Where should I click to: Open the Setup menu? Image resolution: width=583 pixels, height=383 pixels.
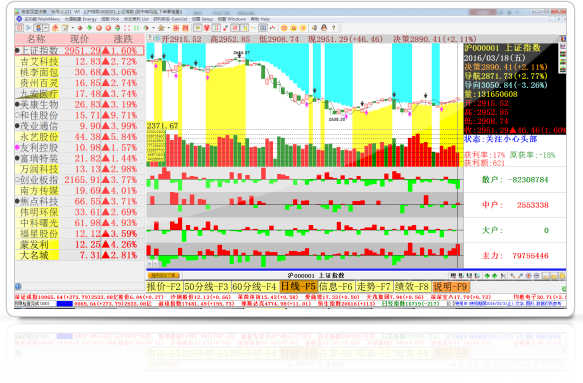tap(203, 19)
